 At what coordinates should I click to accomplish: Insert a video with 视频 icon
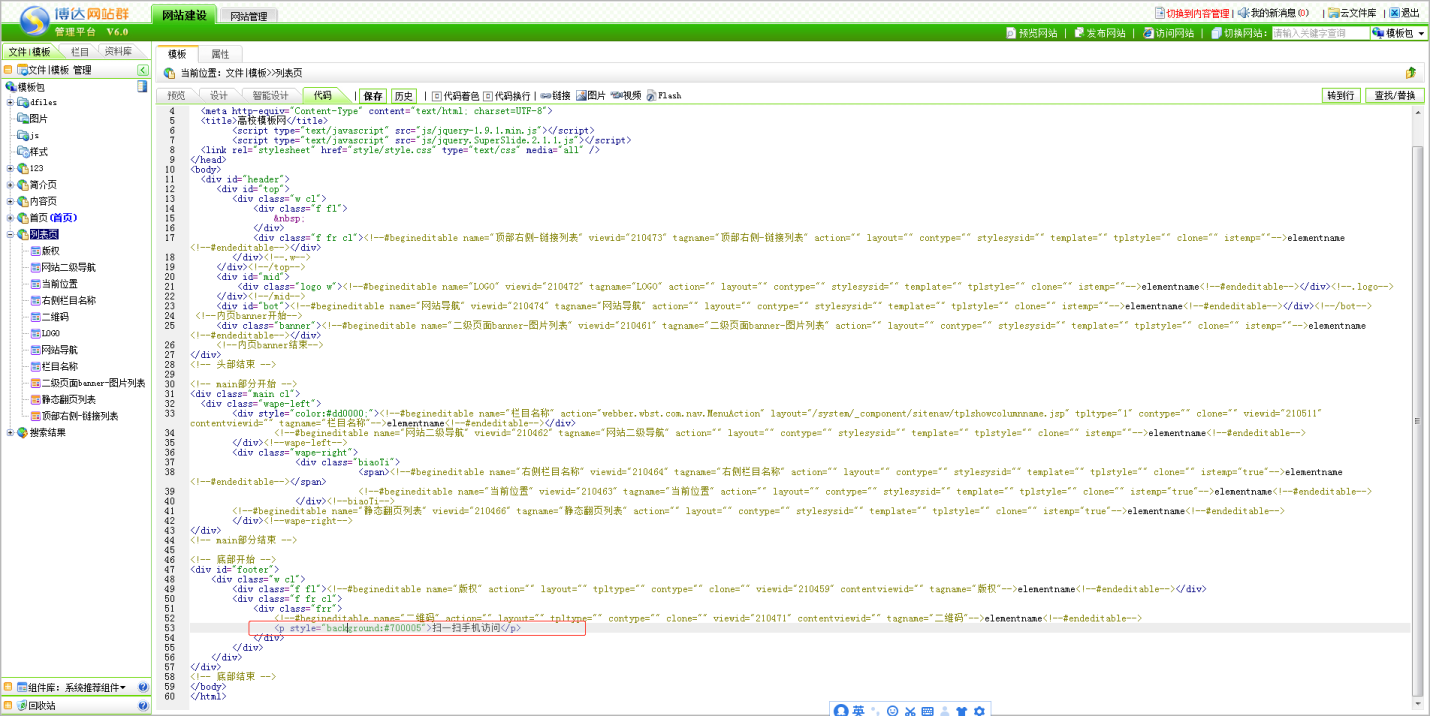pos(626,96)
